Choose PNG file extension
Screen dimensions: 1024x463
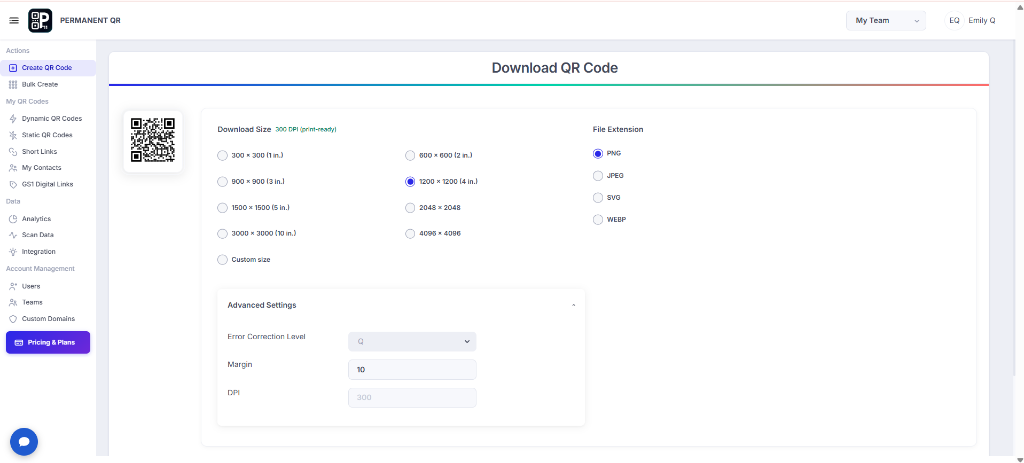click(598, 154)
